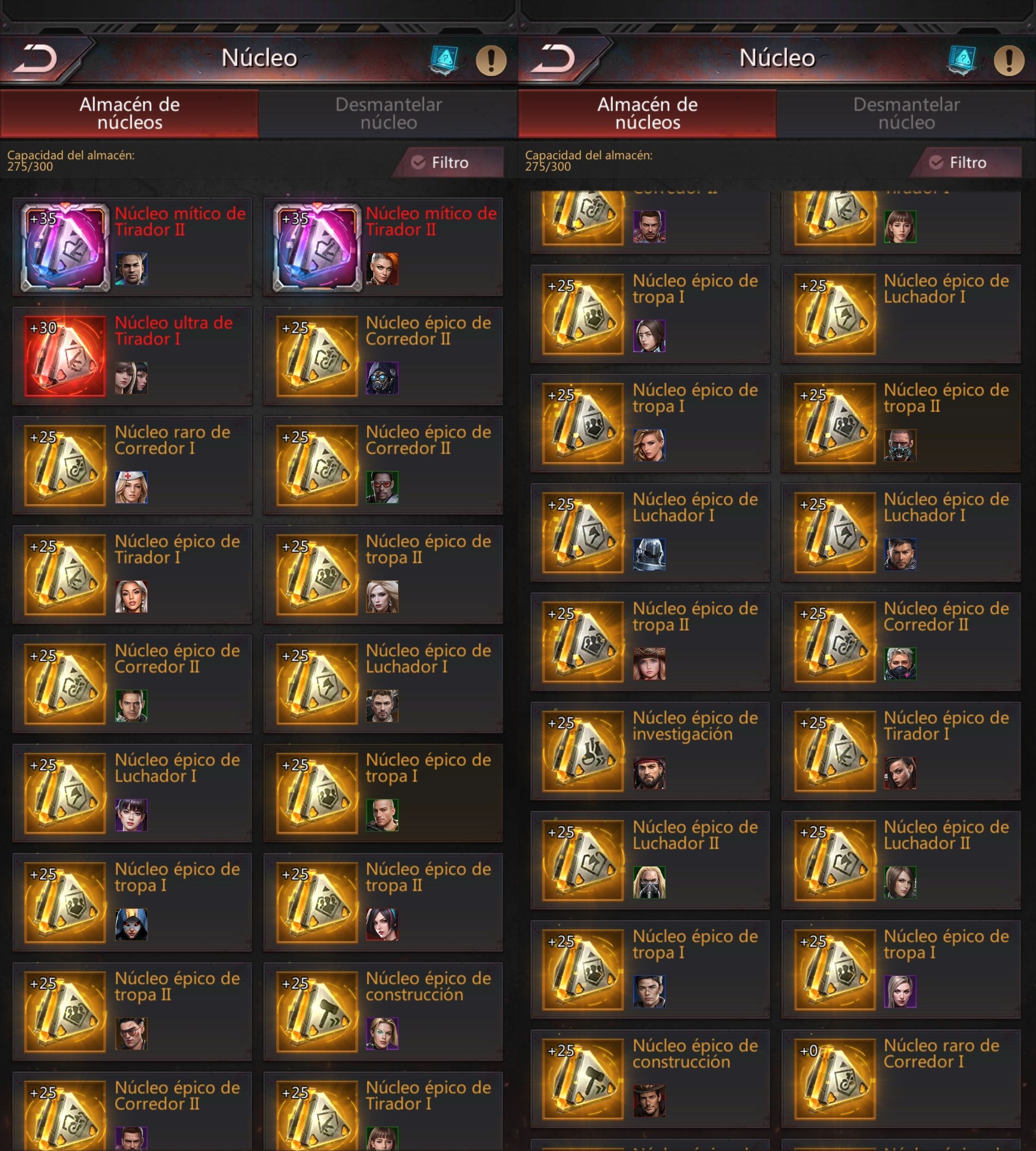The width and height of the screenshot is (1036, 1151).
Task: Open the Núcleo épico de investigación core icon
Action: click(583, 751)
